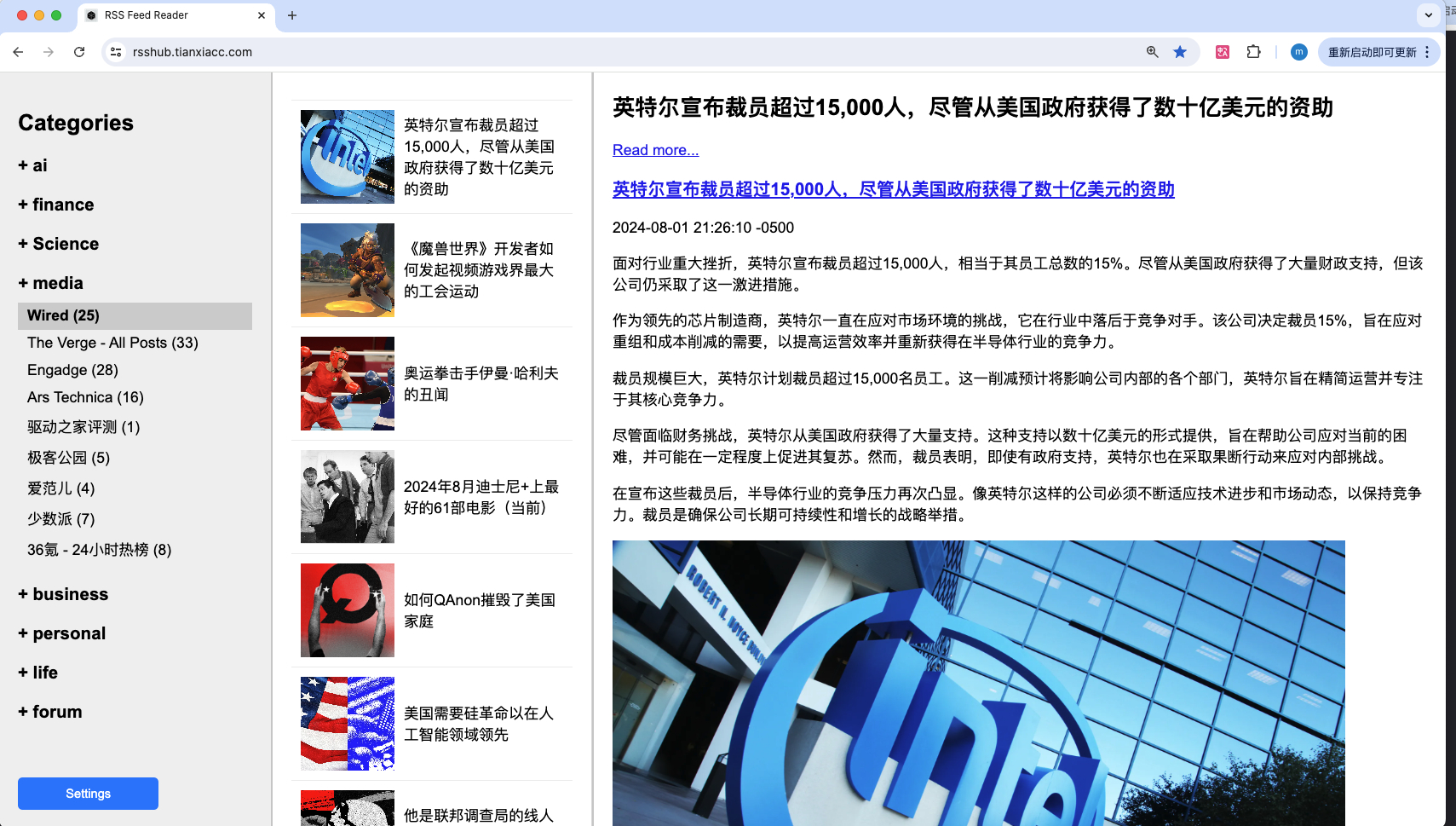Screen dimensions: 1456x826
Task: Open the profile avatar icon
Action: tap(1298, 52)
